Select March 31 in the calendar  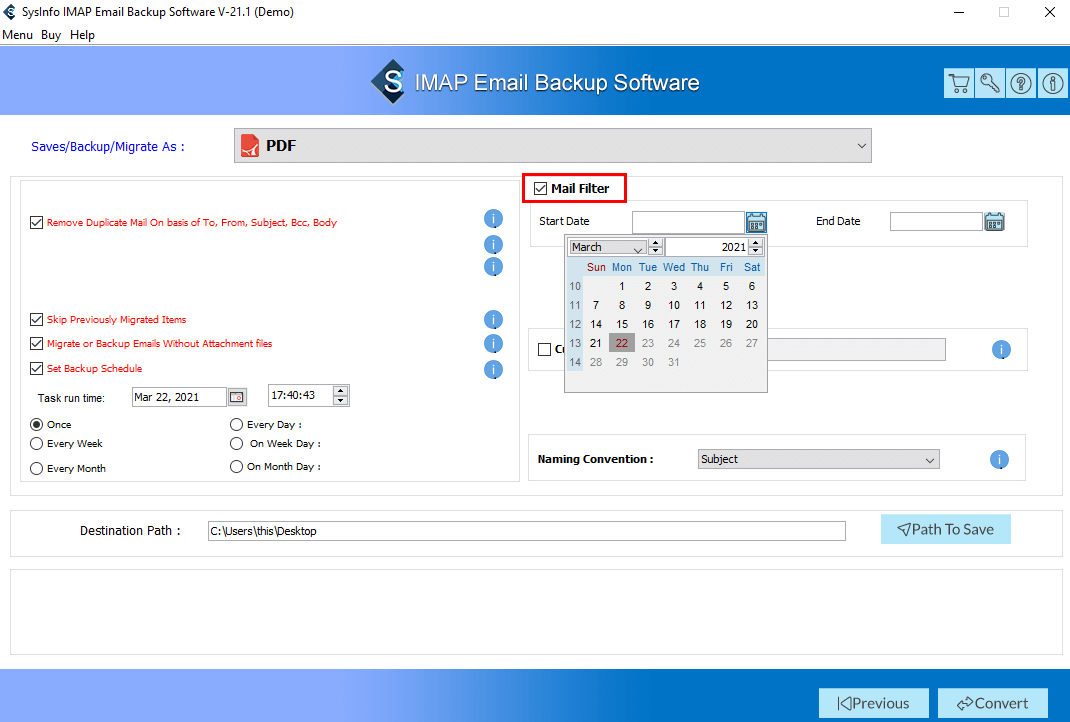point(674,362)
